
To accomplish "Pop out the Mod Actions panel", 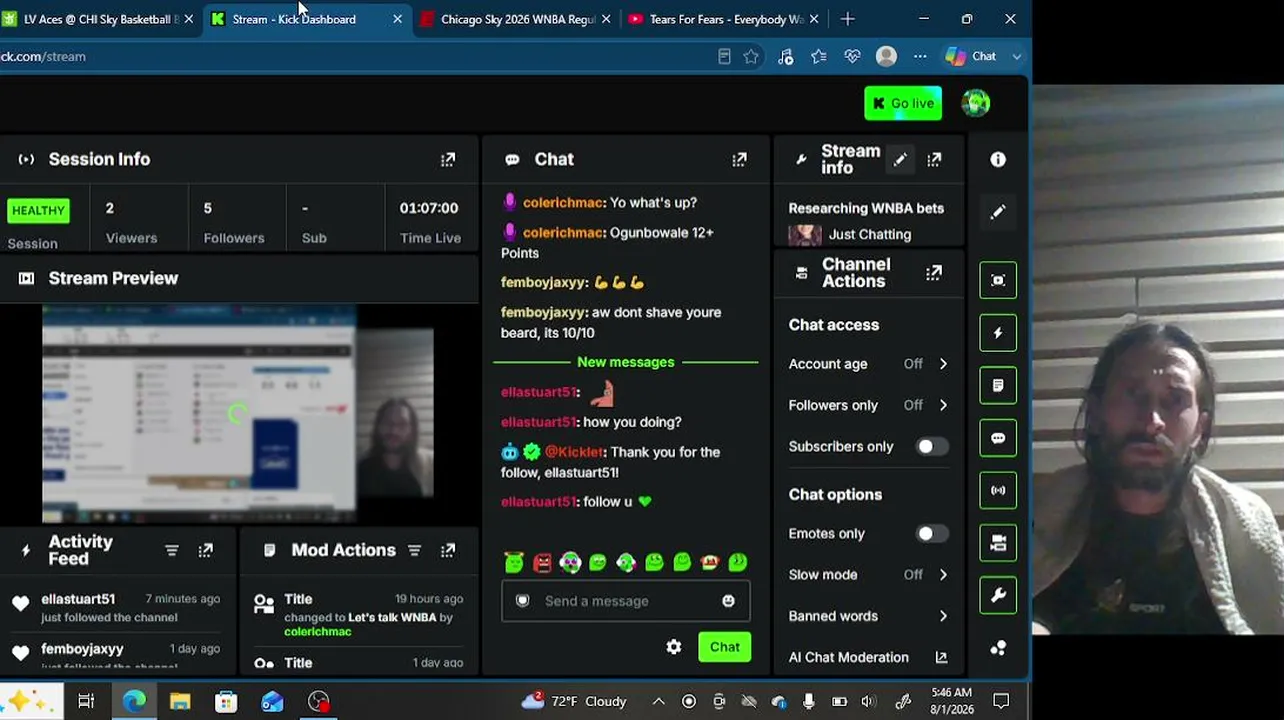I will 448,550.
